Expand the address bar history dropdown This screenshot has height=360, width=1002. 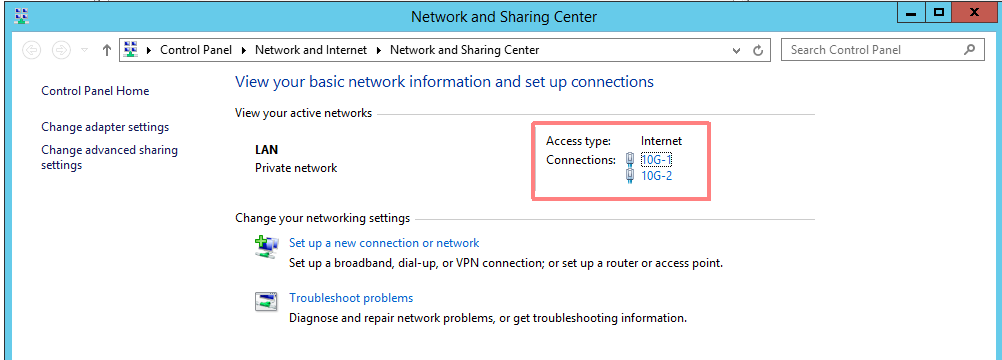[x=737, y=51]
